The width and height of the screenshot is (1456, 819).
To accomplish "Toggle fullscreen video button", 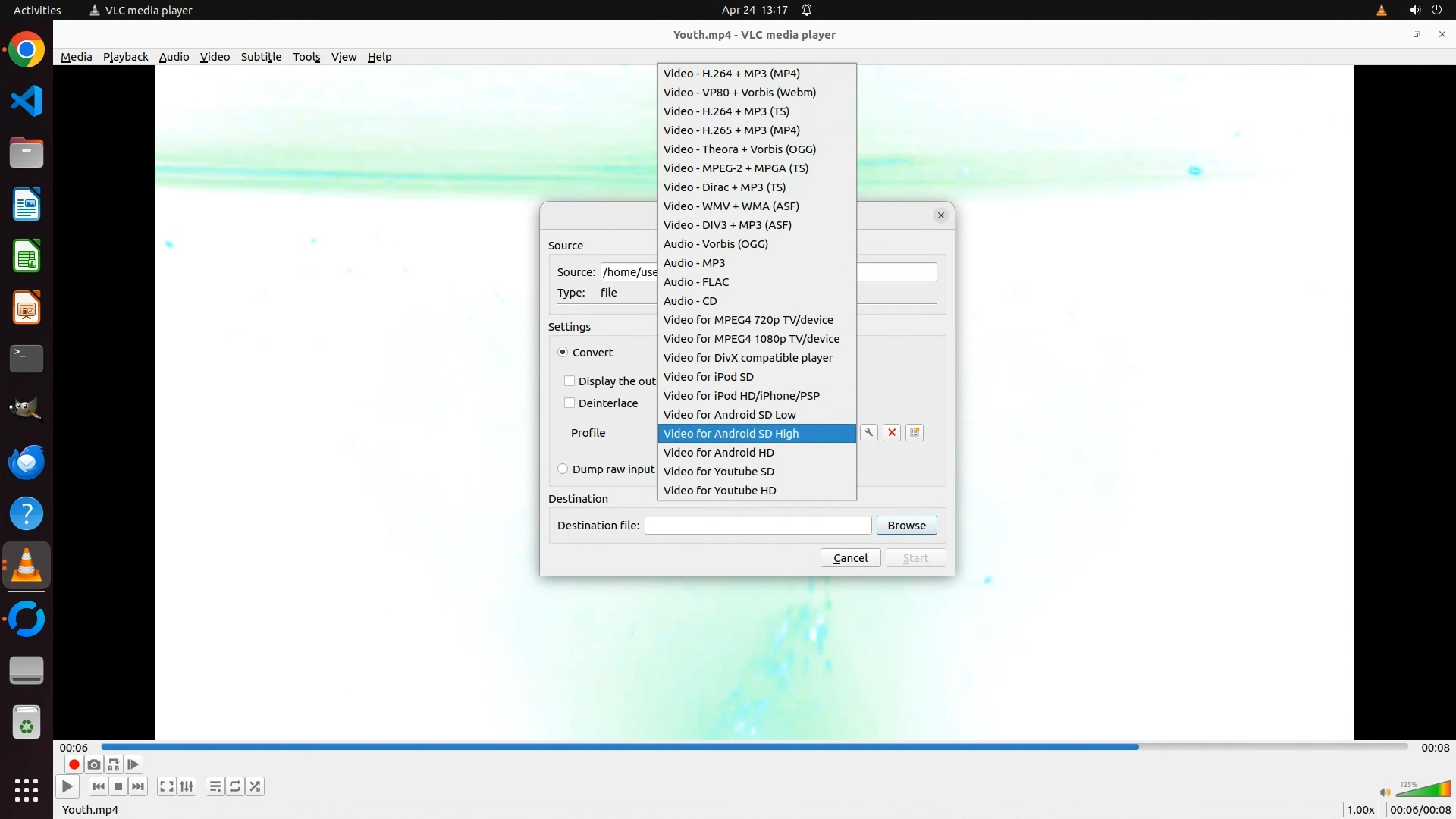I will click(166, 786).
